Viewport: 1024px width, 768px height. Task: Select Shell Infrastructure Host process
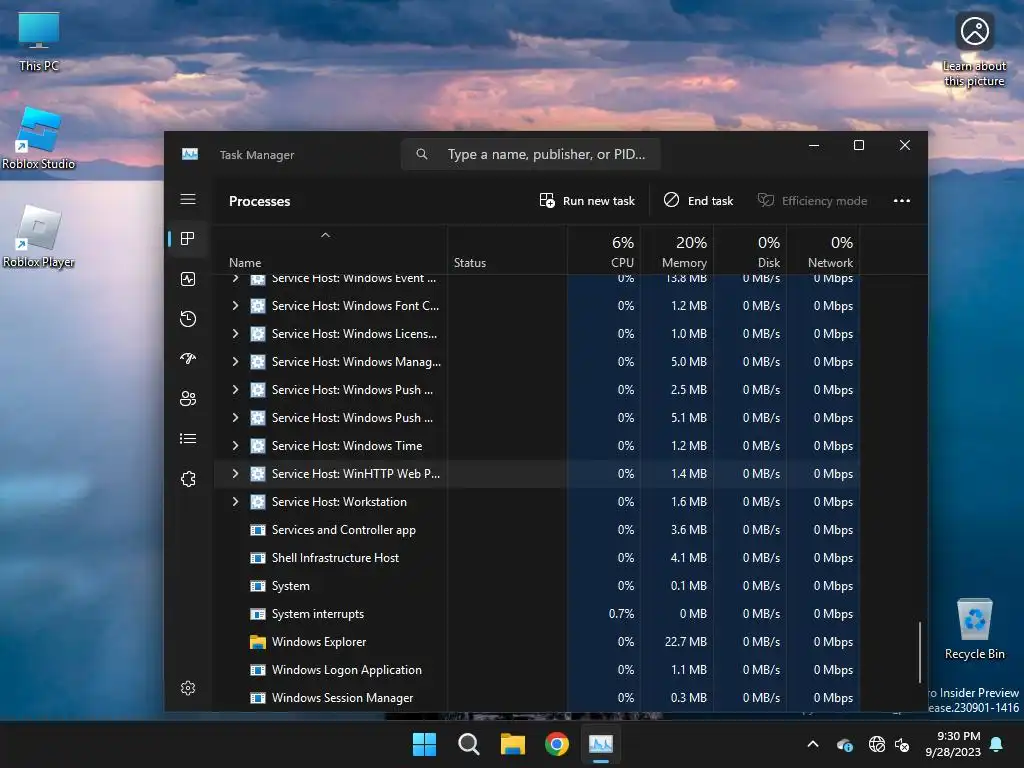pyautogui.click(x=536, y=558)
